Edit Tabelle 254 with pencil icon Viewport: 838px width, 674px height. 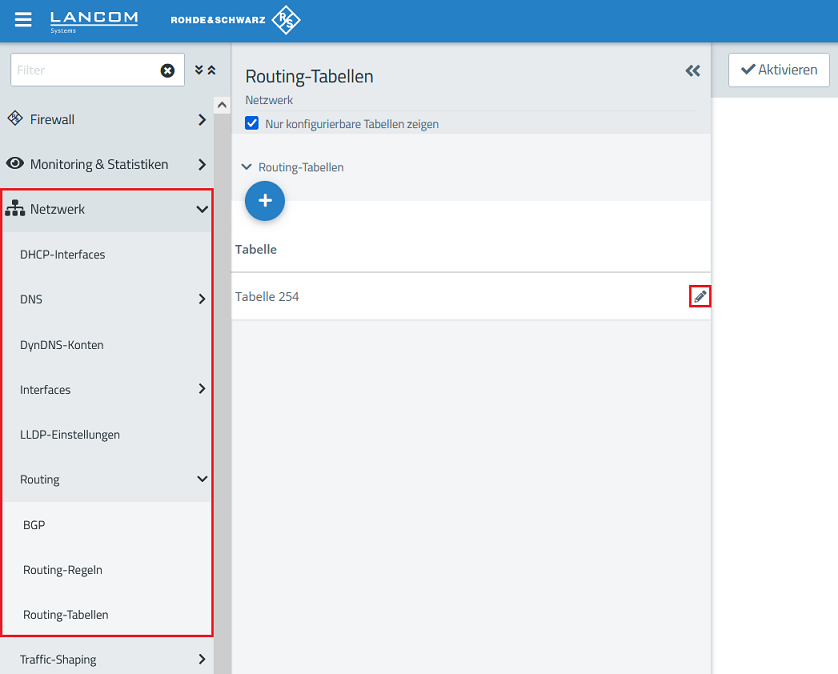tap(700, 296)
